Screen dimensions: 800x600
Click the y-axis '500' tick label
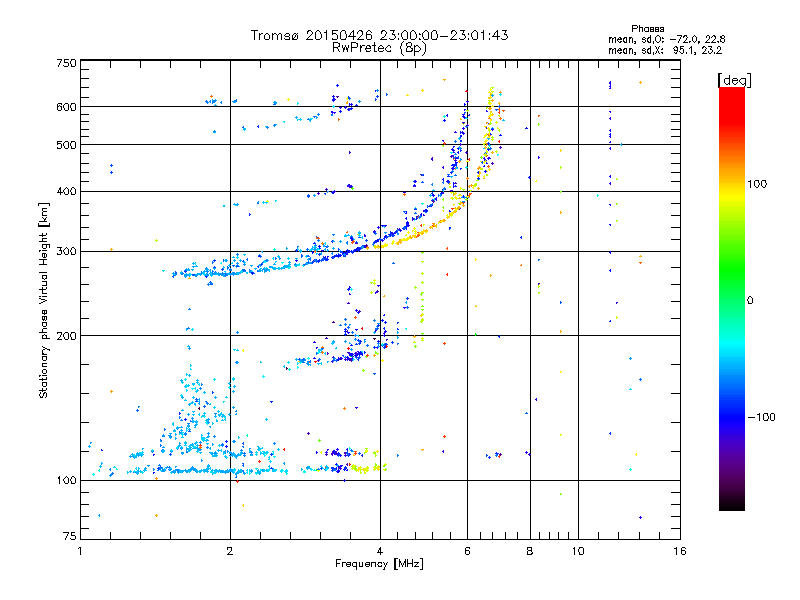click(66, 145)
